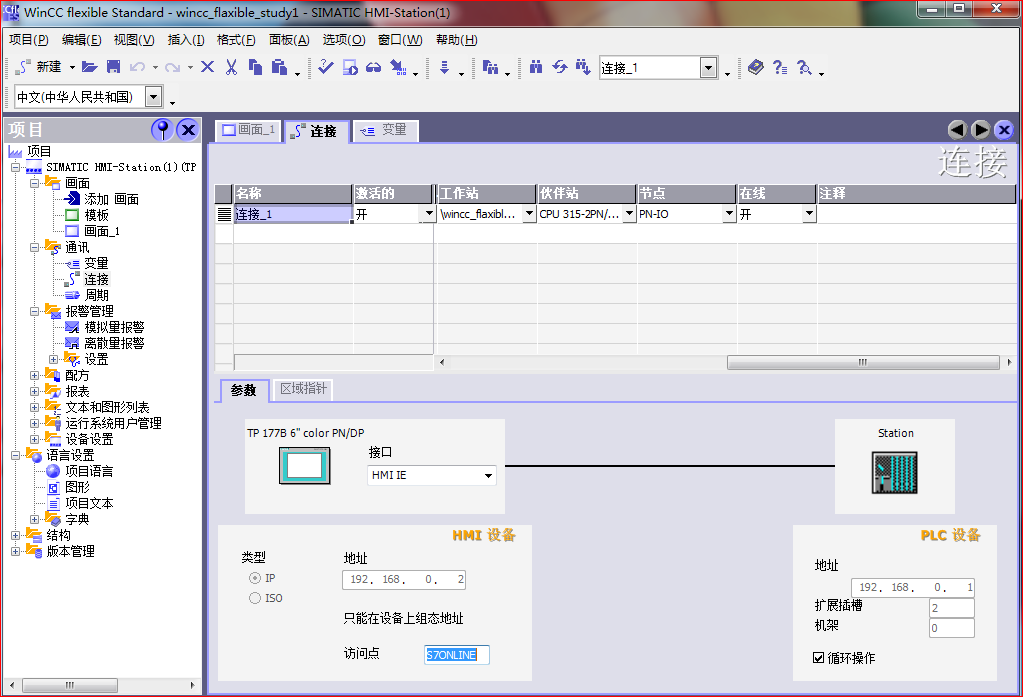Select the IP radio button
Viewport: 1023px width, 697px height.
coord(255,578)
